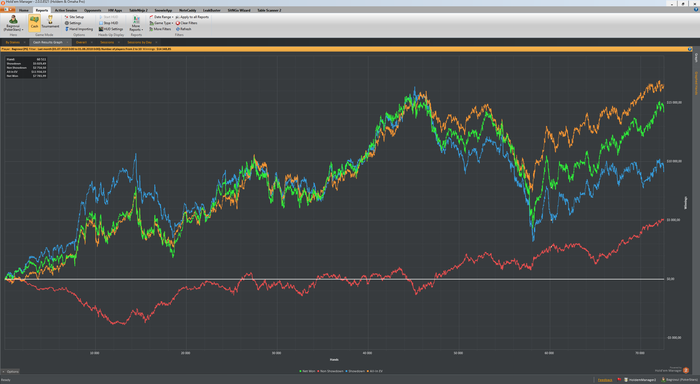This screenshot has width=700, height=384.
Task: Clear Filters with the red icon
Action: pos(187,23)
